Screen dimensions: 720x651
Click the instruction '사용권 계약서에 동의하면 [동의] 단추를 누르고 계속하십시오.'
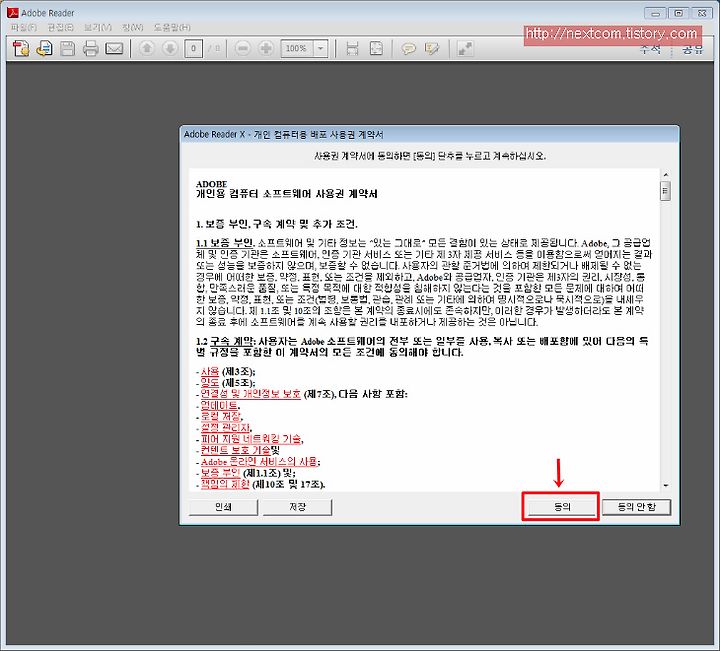430,156
